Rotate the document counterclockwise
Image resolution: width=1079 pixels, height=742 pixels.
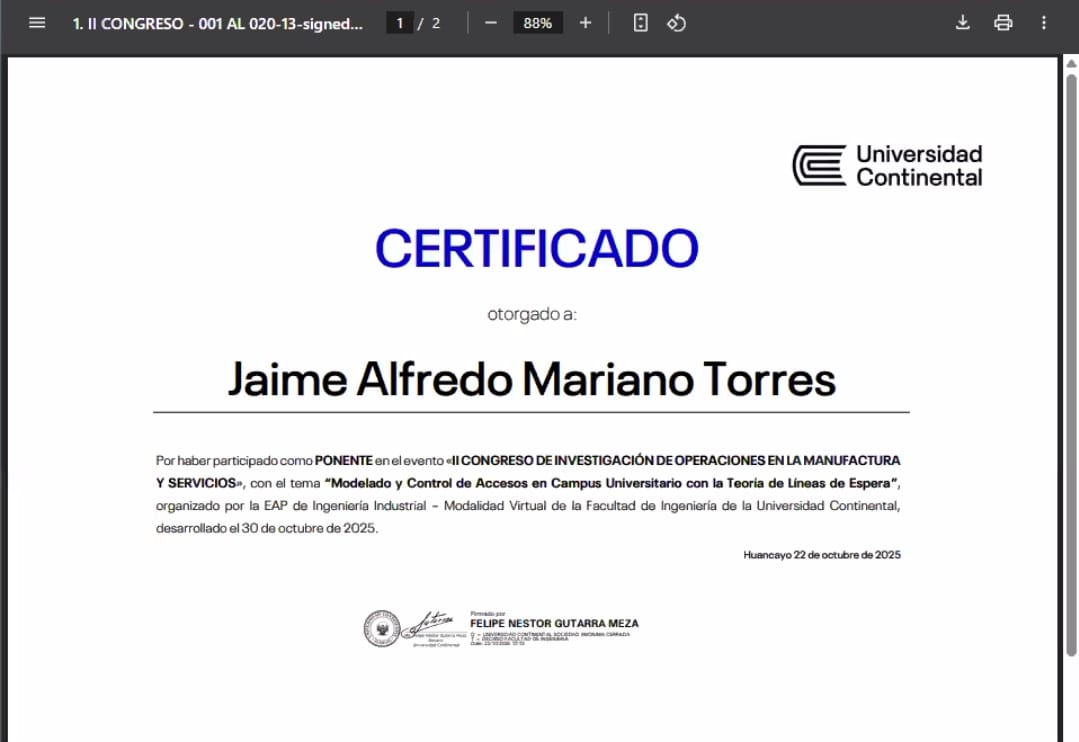pos(676,23)
